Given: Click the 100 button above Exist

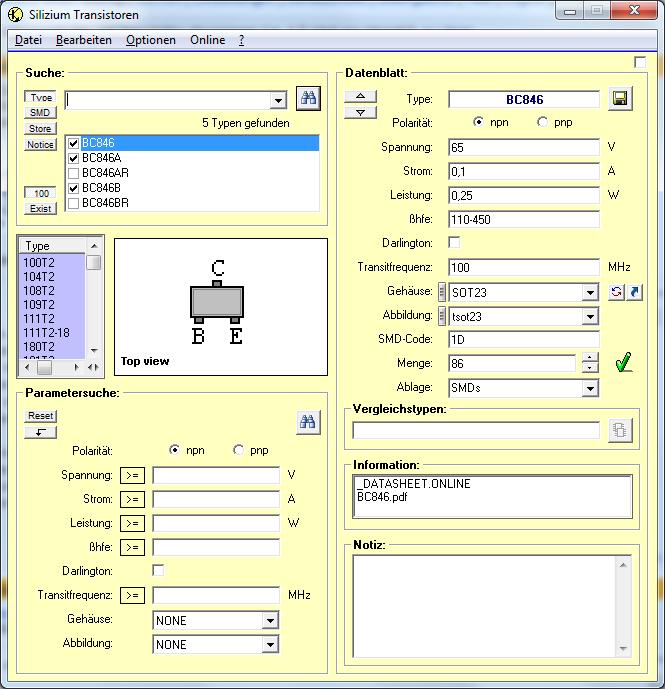Looking at the screenshot, I should tap(40, 193).
